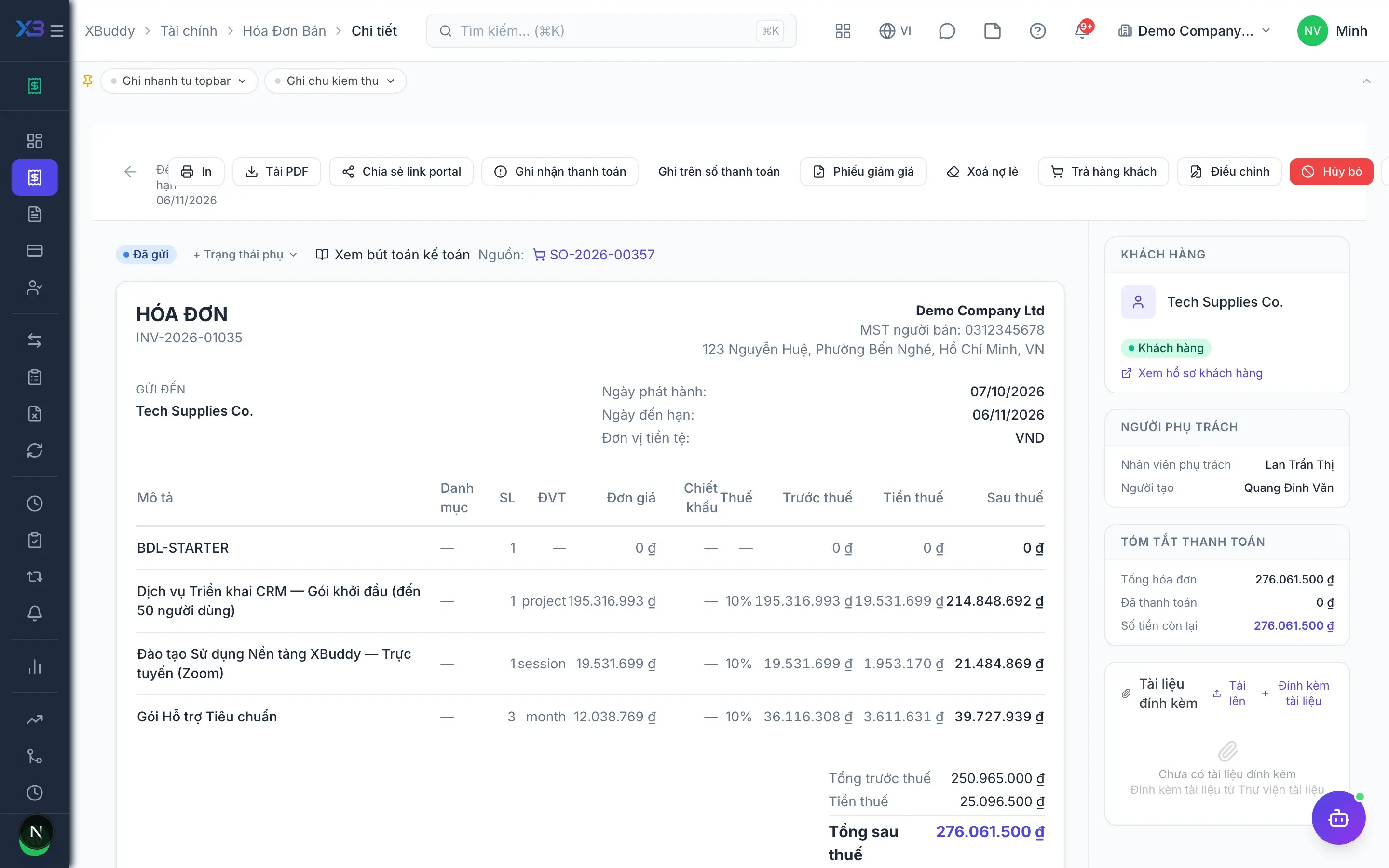This screenshot has width=1389, height=868.
Task: Go to the Tài chính breadcrumb
Action: pos(188,30)
